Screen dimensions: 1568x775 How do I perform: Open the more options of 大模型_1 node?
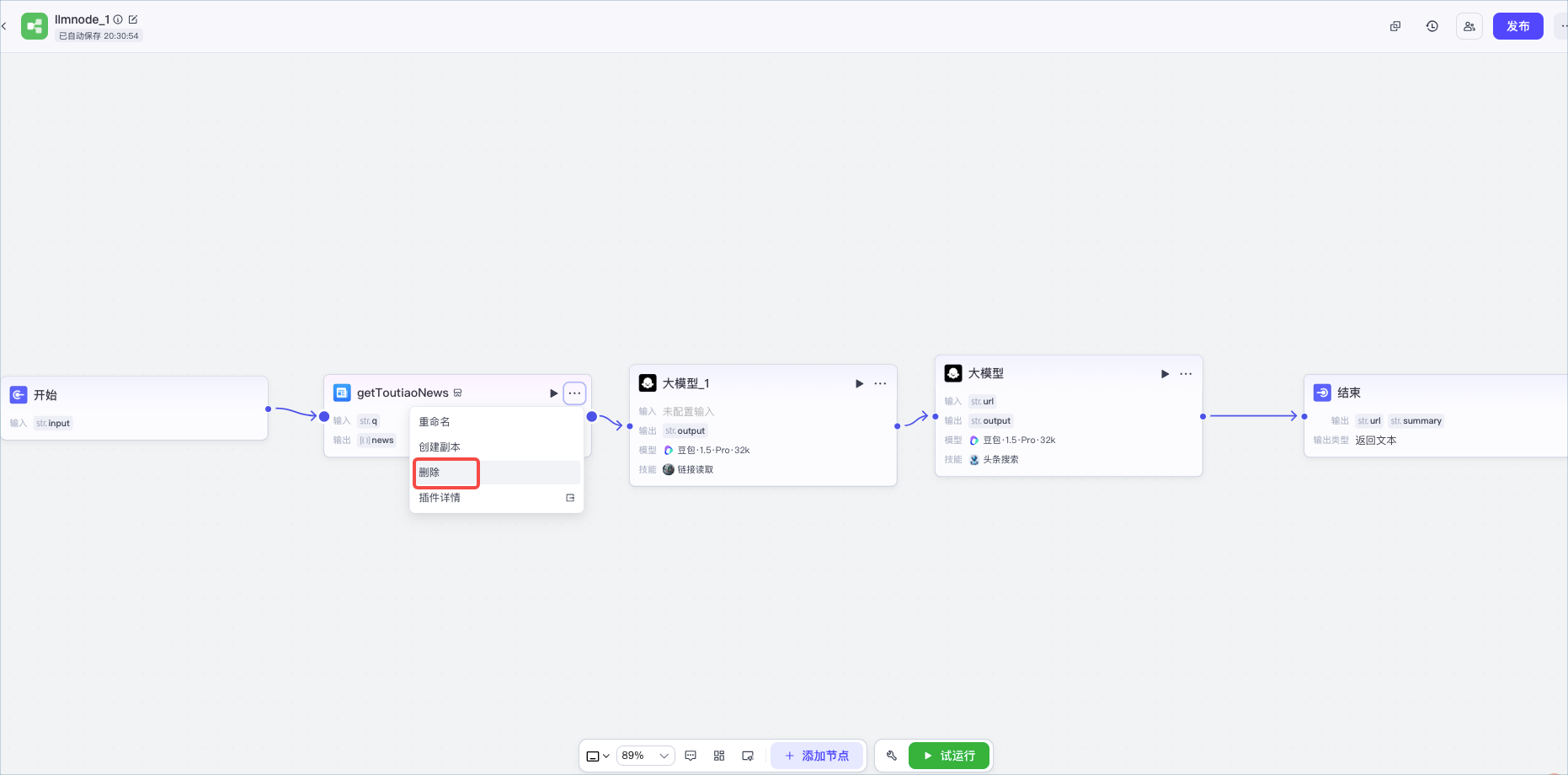click(x=880, y=384)
